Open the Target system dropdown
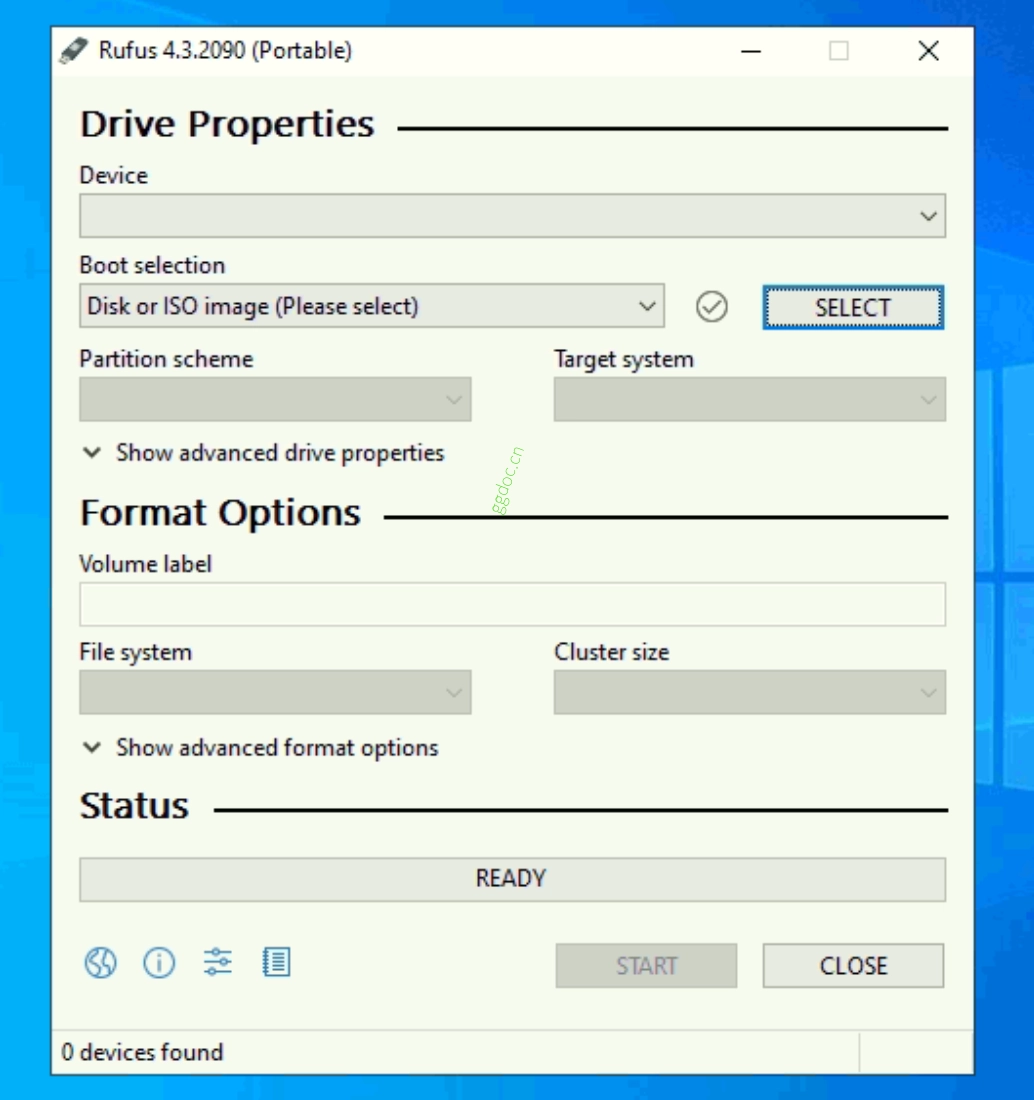1034x1100 pixels. click(x=749, y=399)
